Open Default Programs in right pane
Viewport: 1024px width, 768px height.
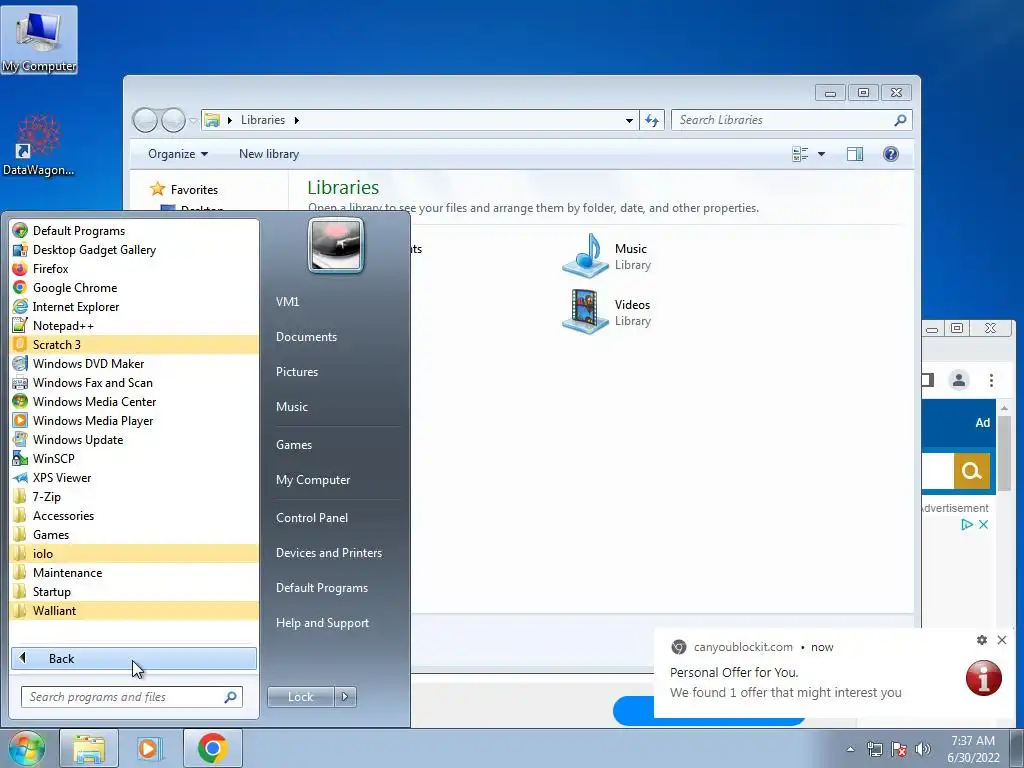(x=321, y=588)
